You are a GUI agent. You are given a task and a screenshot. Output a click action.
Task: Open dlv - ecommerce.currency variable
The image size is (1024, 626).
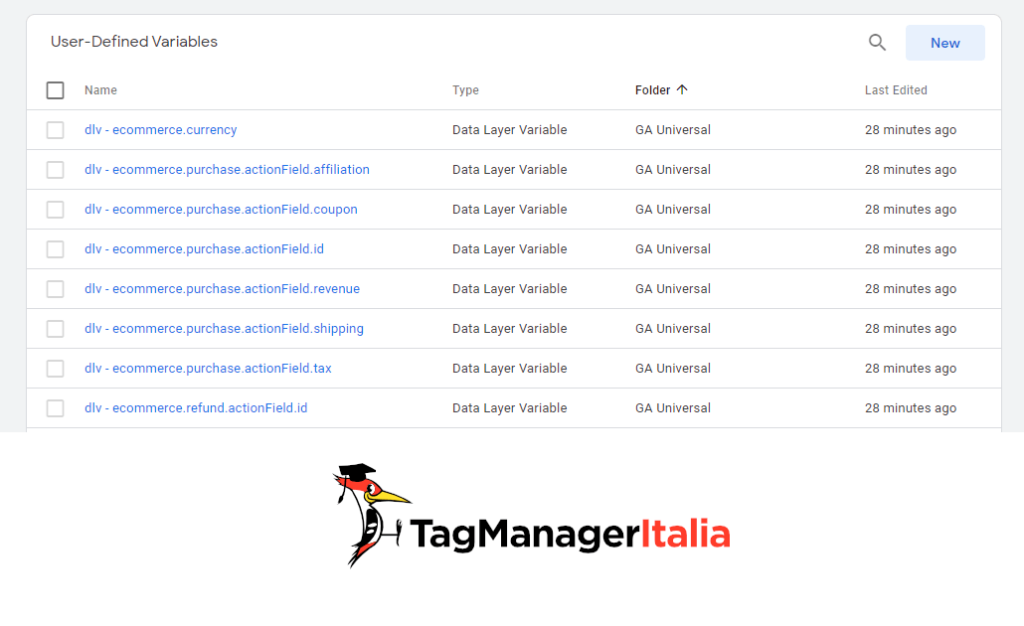pyautogui.click(x=161, y=130)
